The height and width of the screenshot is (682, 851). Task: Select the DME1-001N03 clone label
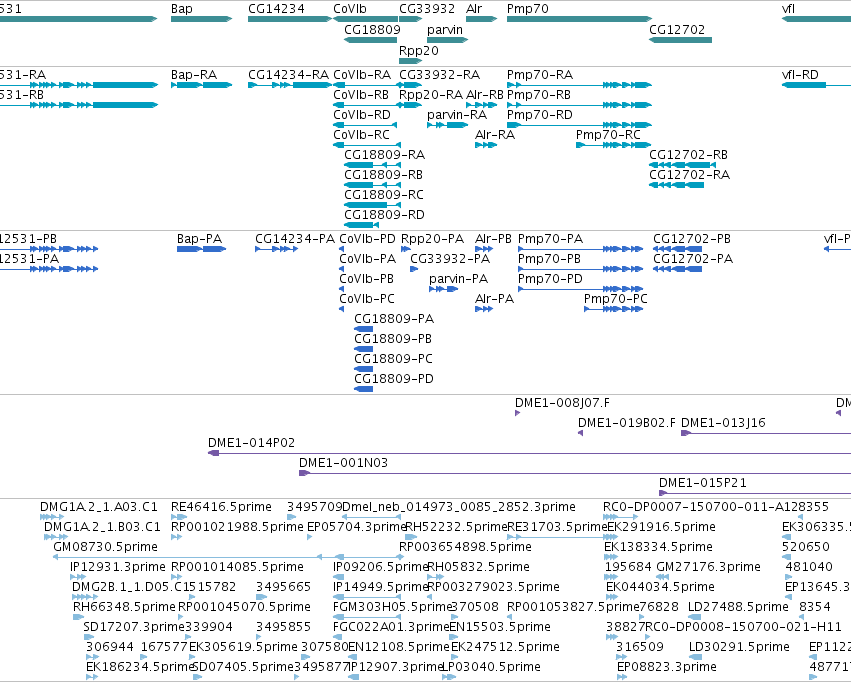tap(344, 463)
